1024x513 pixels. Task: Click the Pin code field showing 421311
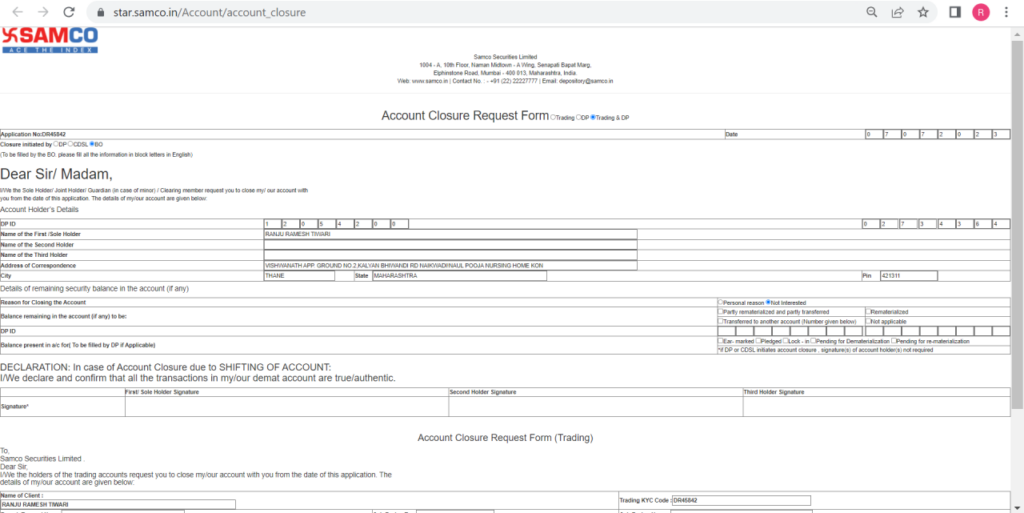coord(907,276)
